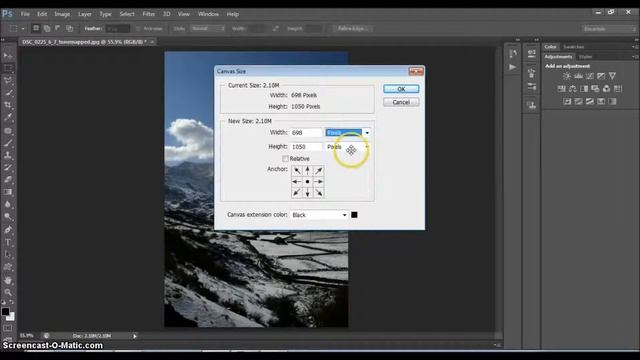Add a Black & White adjustment
640x360 pixels.
coord(584,89)
